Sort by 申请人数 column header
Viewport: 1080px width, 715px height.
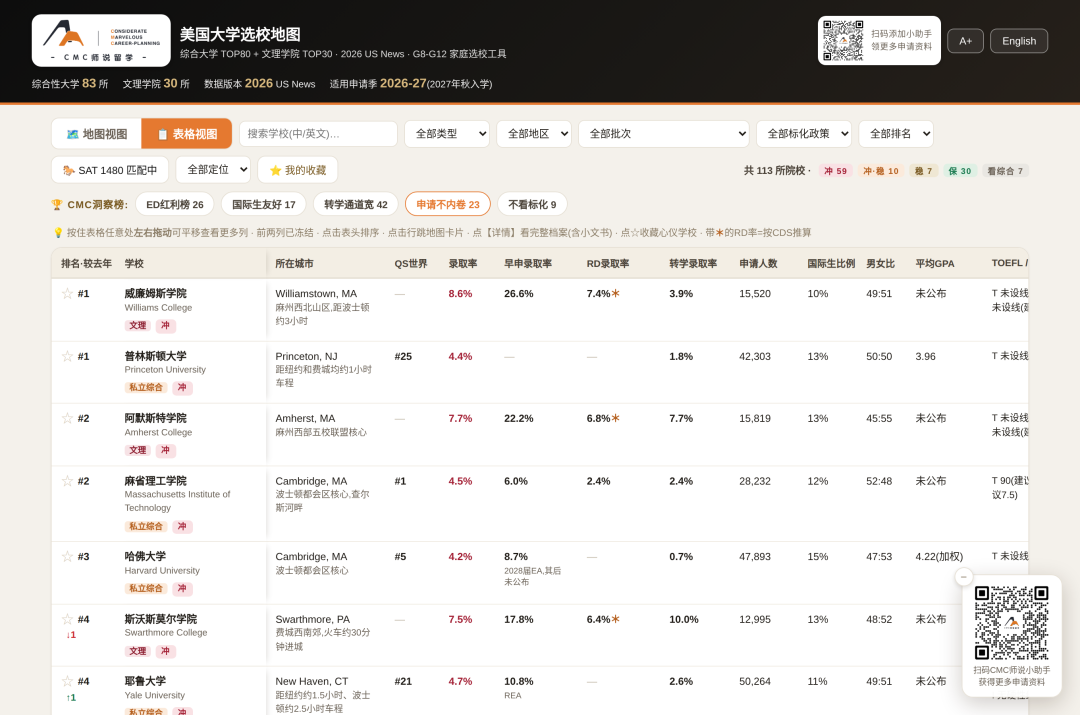(x=758, y=263)
